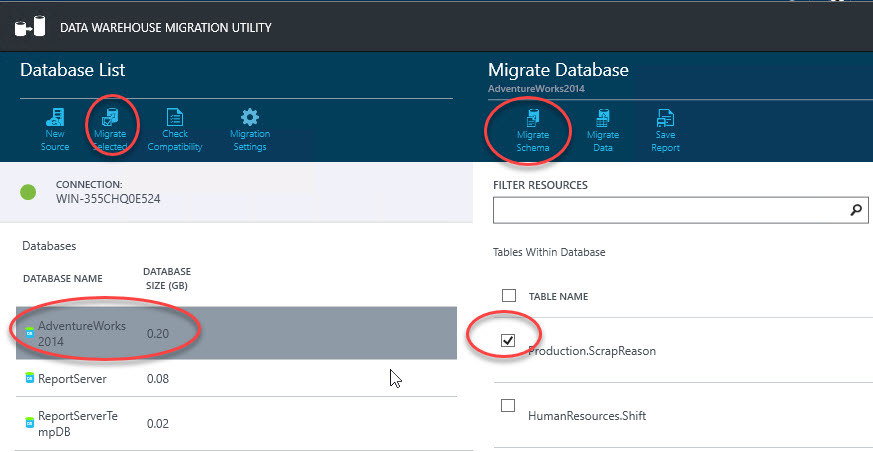Image resolution: width=873 pixels, height=452 pixels.
Task: Check the HumanResources.Shift checkbox
Action: point(509,406)
